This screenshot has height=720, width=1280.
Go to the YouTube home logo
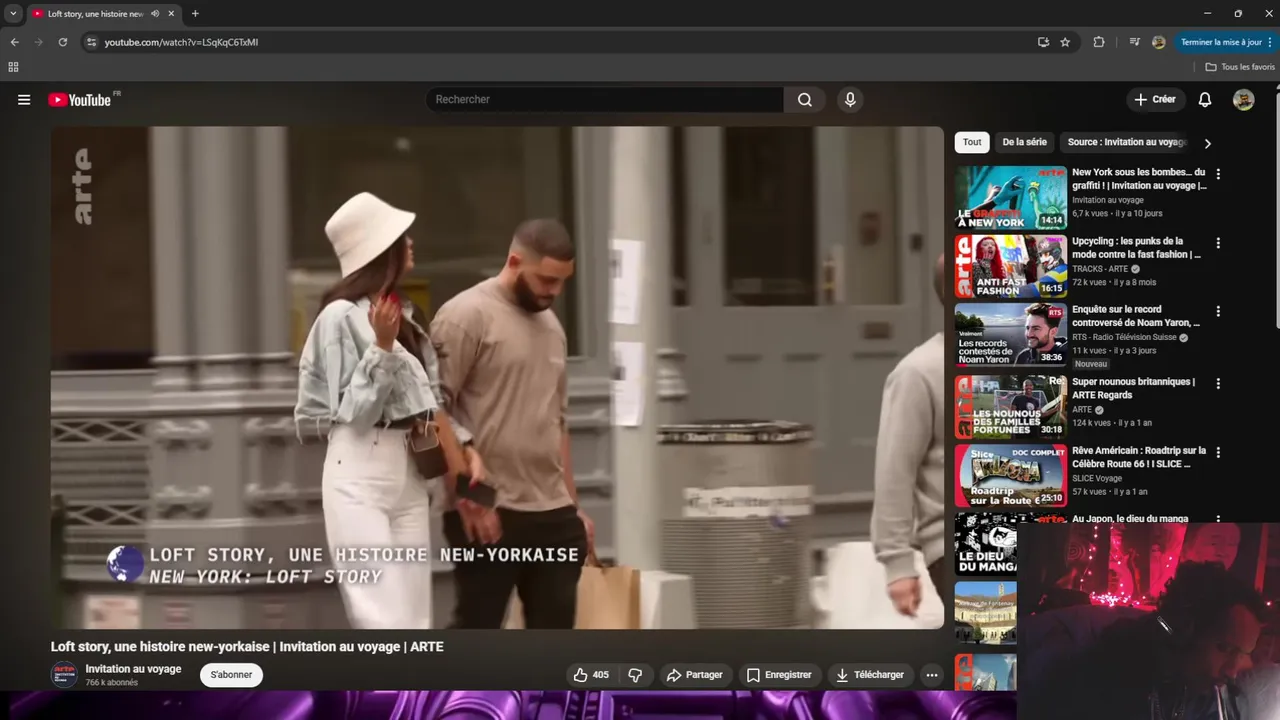click(x=80, y=100)
